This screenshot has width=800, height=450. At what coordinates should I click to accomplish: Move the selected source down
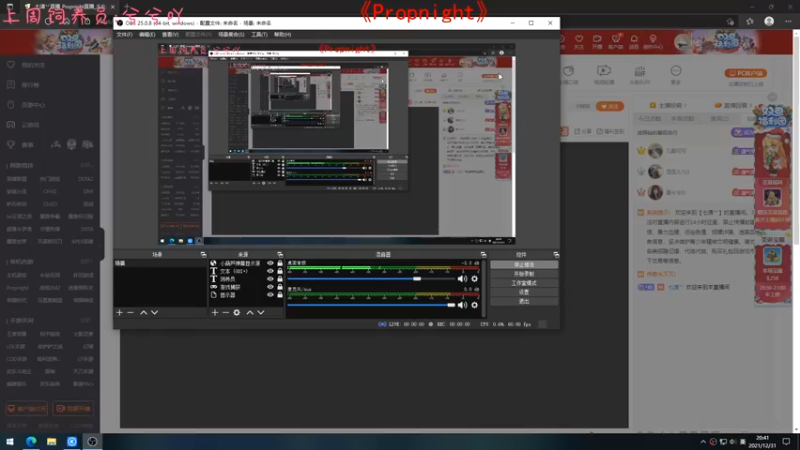(x=261, y=312)
